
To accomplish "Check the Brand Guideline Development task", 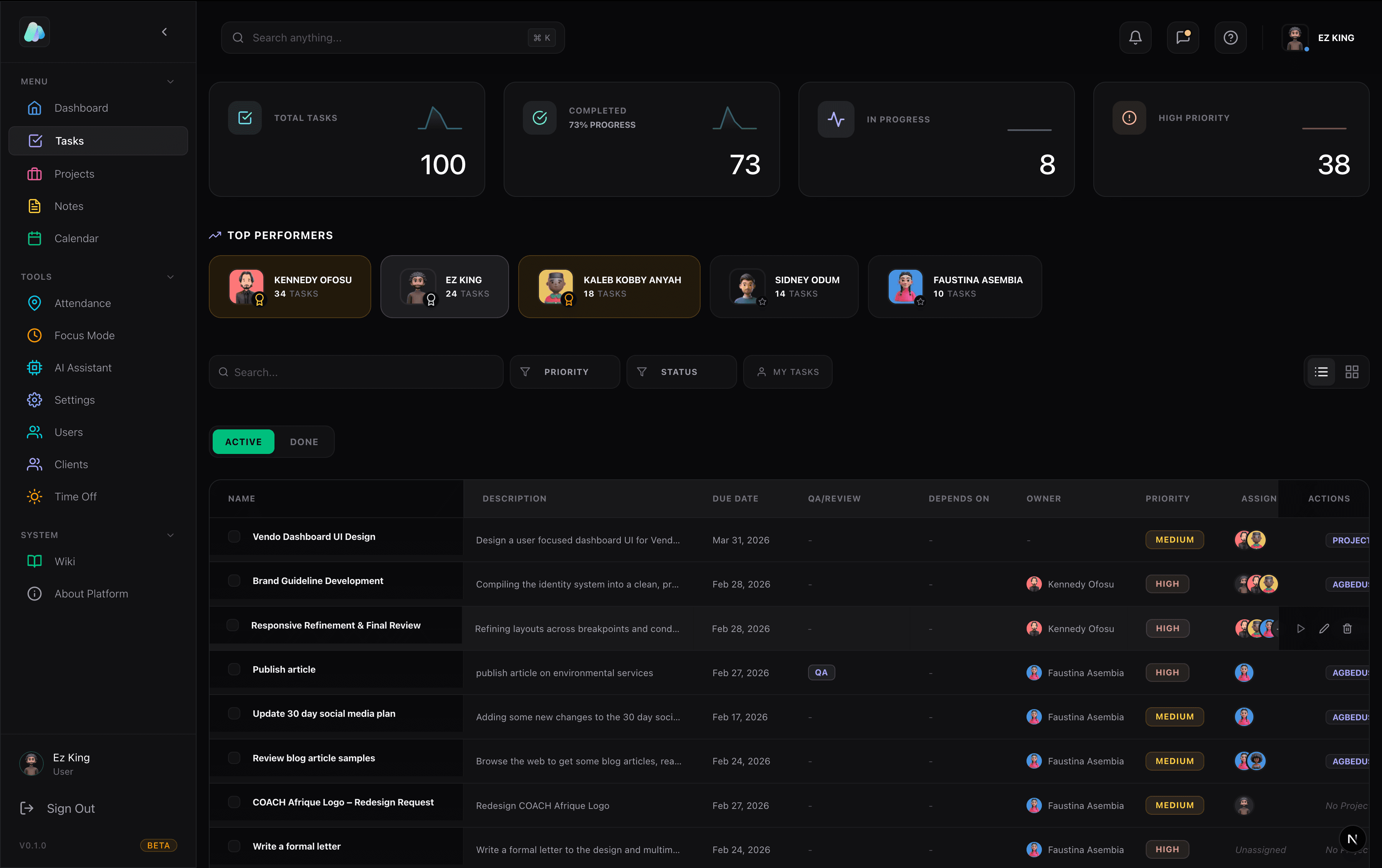I will (x=233, y=581).
